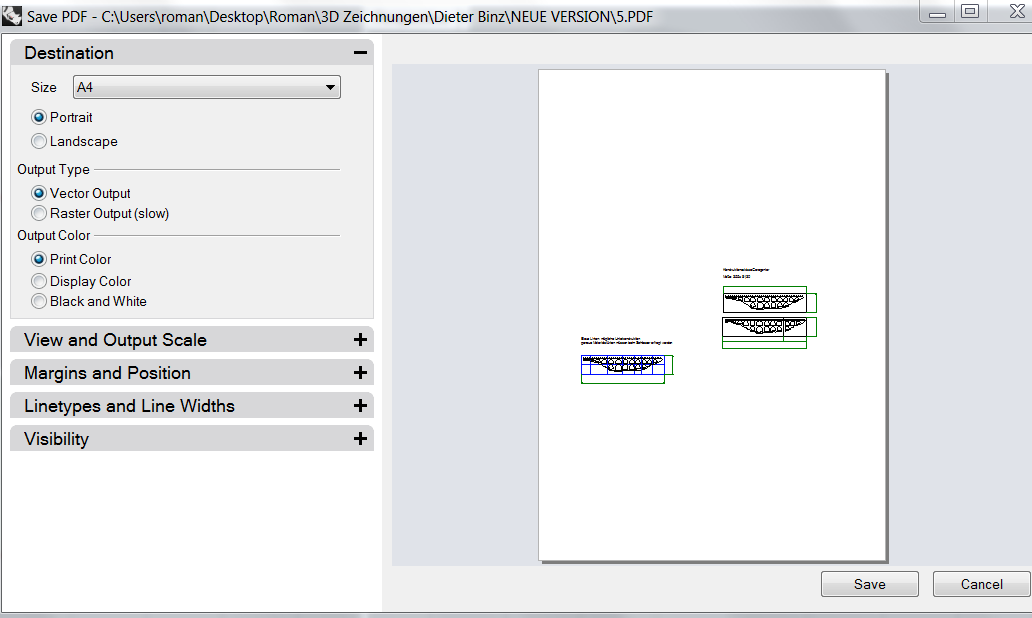Open the Size A4 dropdown

click(207, 87)
